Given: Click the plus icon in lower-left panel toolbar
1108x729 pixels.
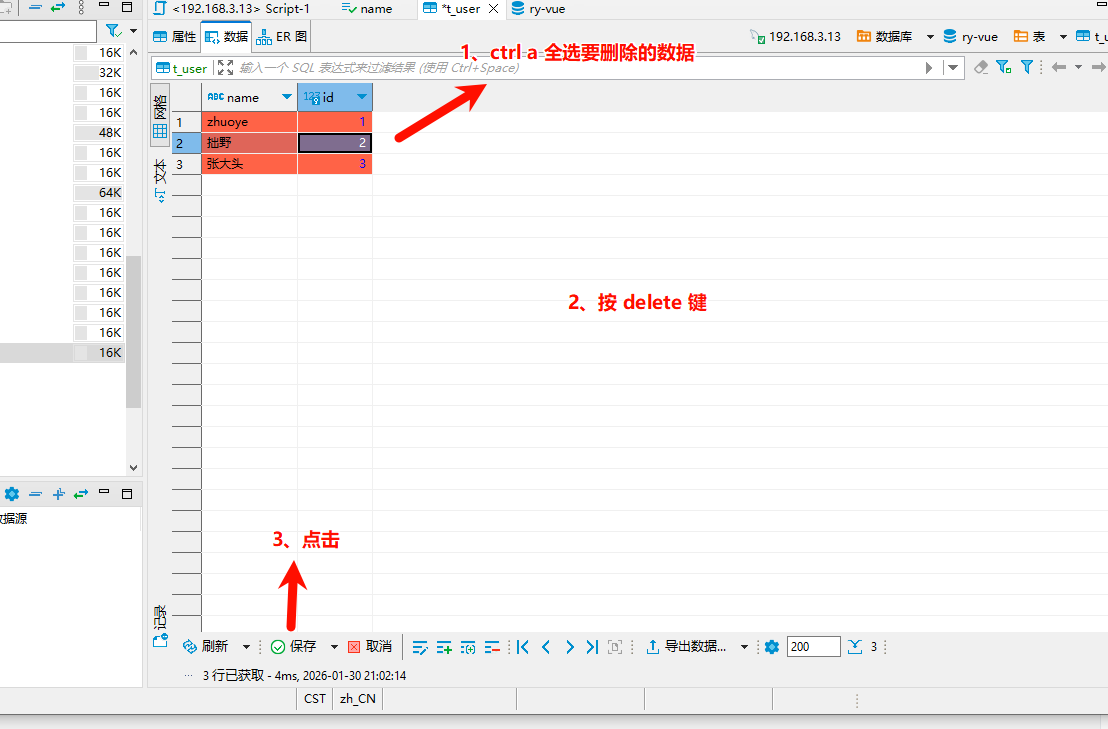Looking at the screenshot, I should click(59, 494).
